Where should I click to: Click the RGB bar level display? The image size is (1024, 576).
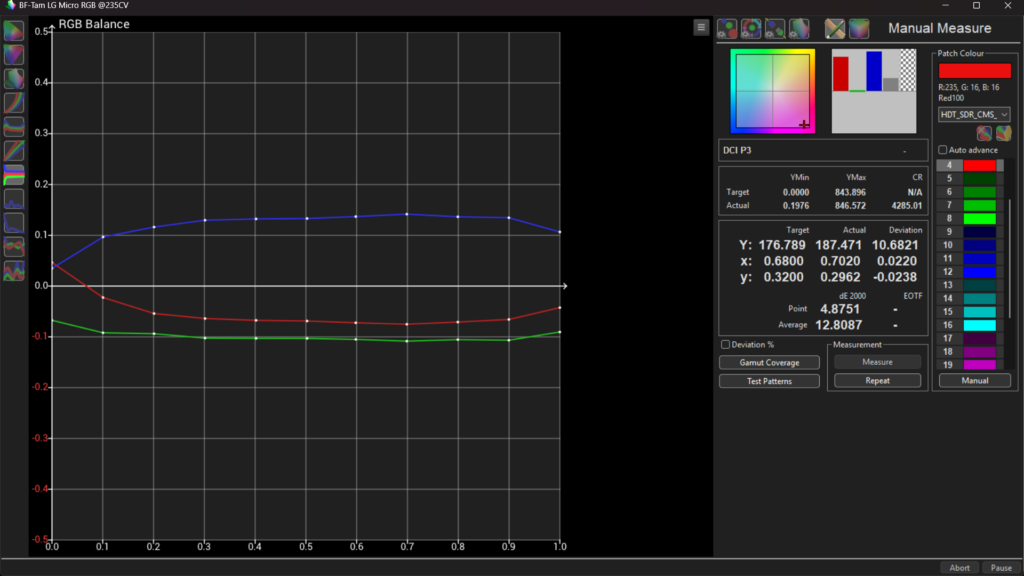pos(874,91)
